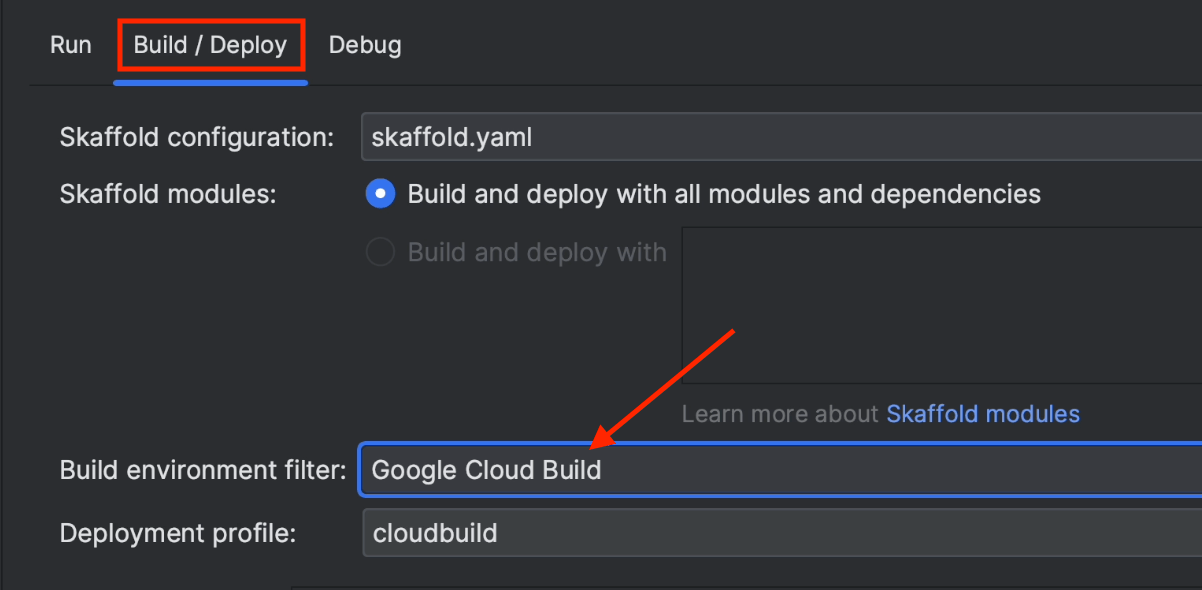Open the Build / Deploy tab

coord(210,45)
